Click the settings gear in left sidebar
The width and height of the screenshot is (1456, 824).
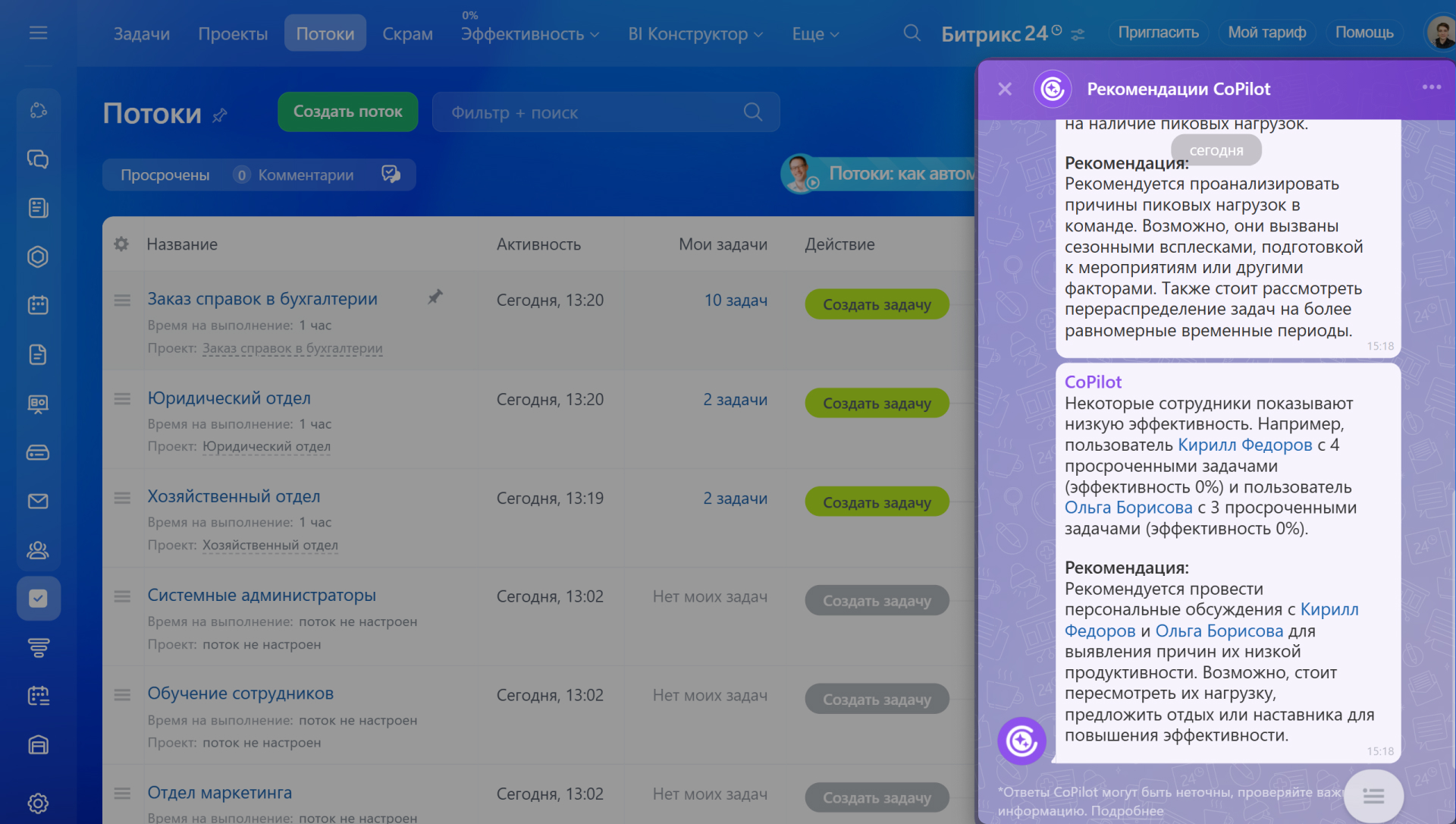point(38,803)
